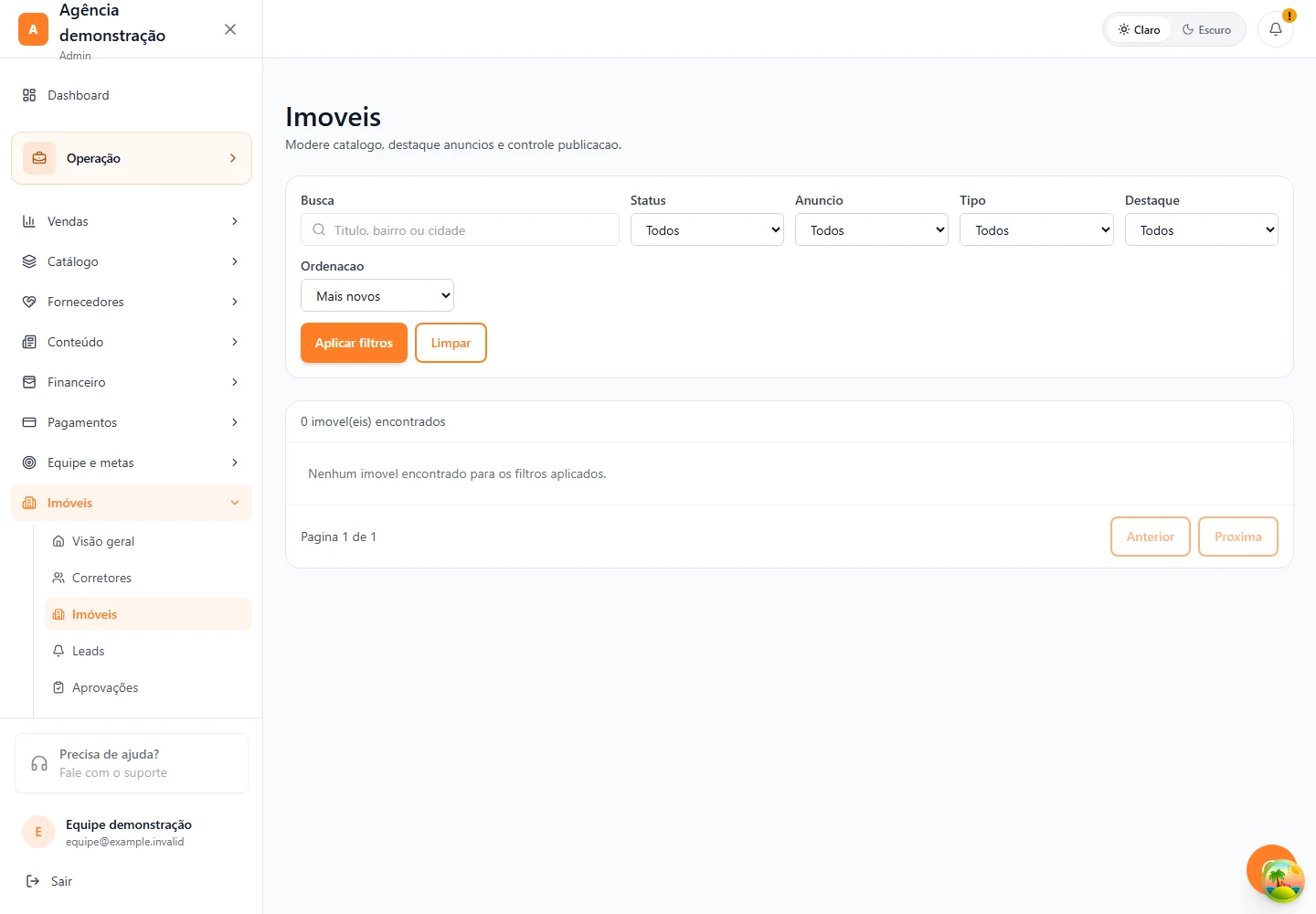This screenshot has height=914, width=1316.
Task: Expand the Vendas menu chevron
Action: (235, 221)
